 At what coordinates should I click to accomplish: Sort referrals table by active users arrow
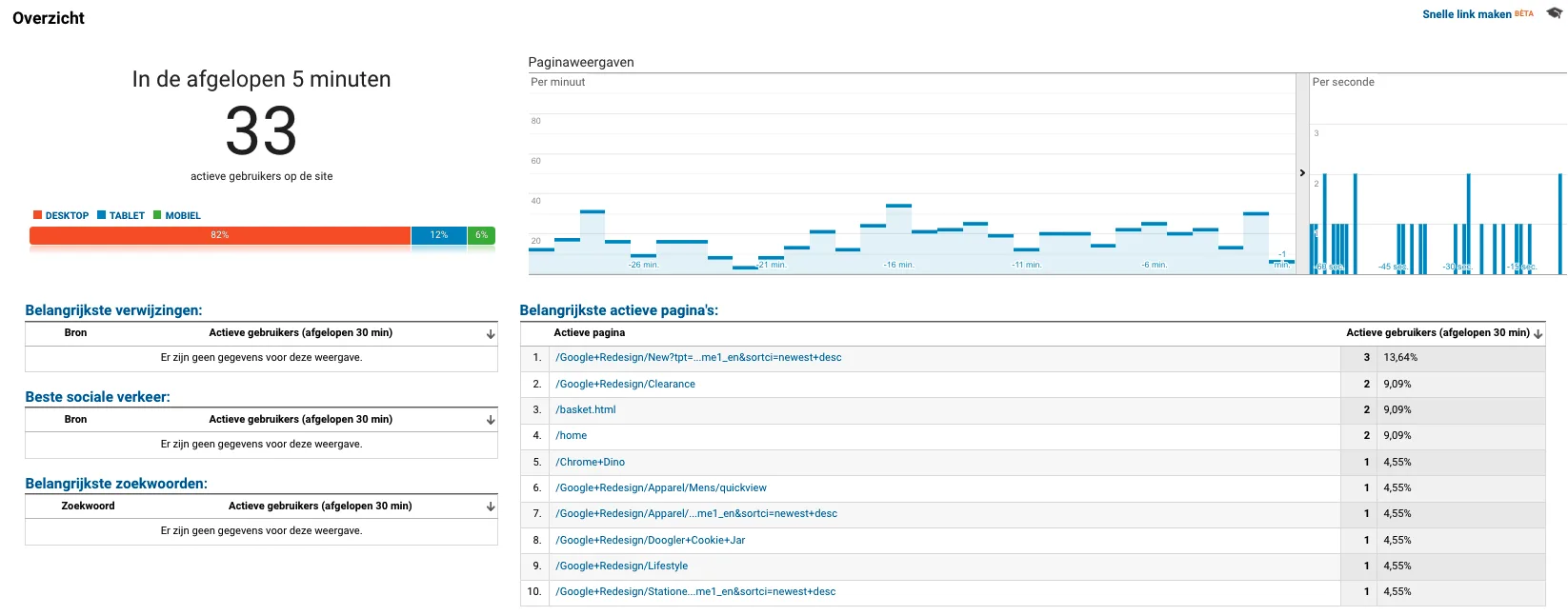491,334
